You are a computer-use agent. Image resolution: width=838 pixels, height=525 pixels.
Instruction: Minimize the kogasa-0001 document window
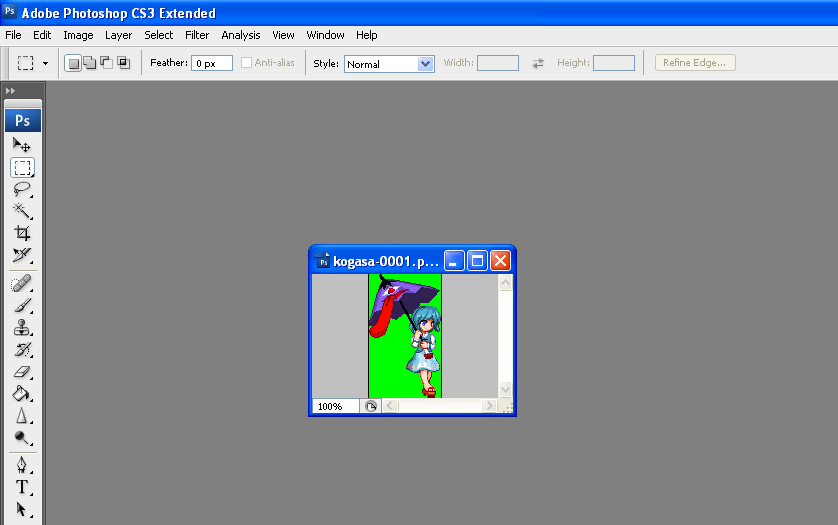454,261
